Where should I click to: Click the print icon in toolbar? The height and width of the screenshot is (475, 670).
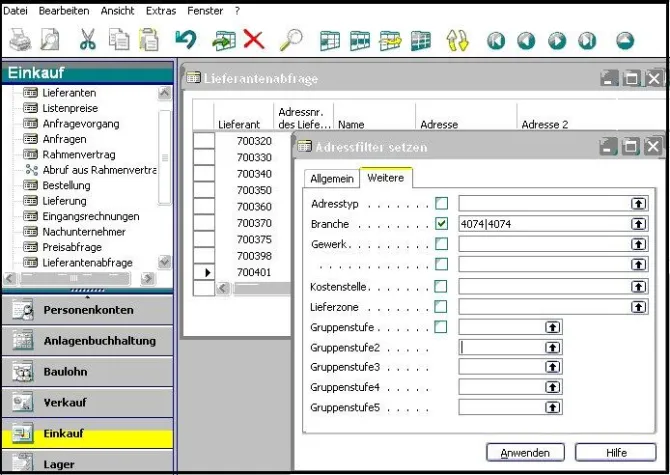point(19,40)
